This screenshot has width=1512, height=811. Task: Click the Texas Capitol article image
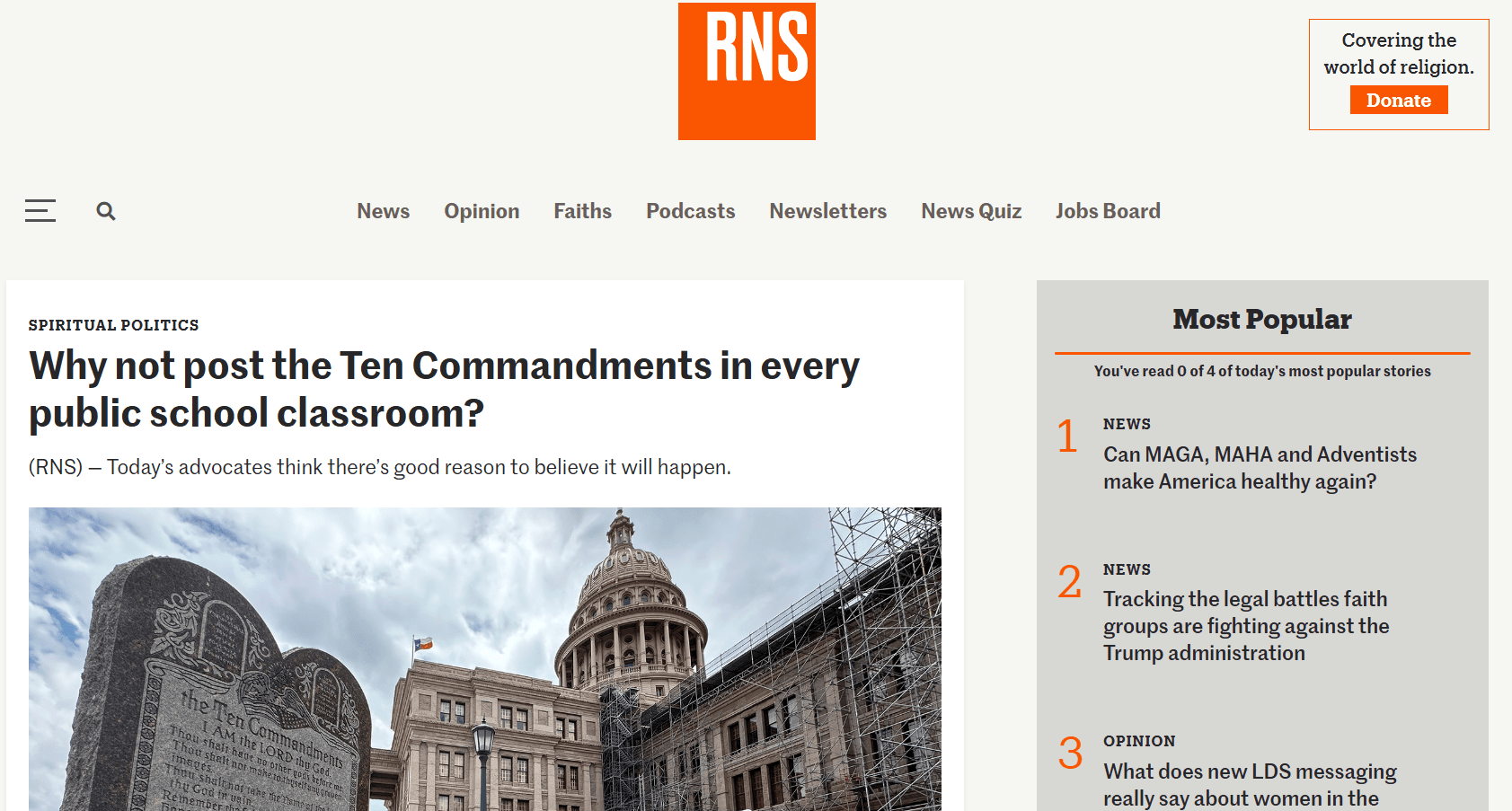[x=485, y=659]
